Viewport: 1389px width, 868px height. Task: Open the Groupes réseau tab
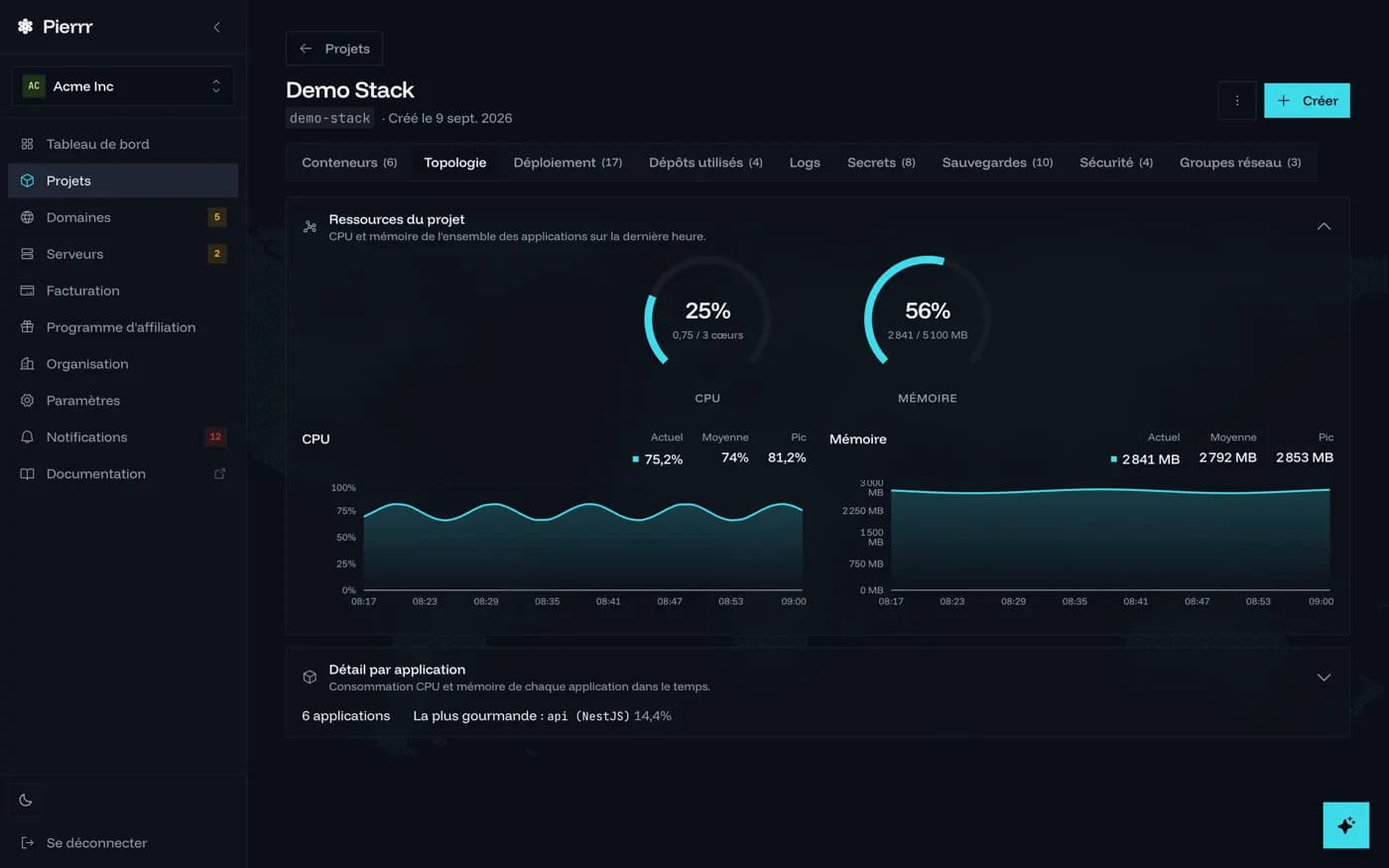[x=1240, y=163]
